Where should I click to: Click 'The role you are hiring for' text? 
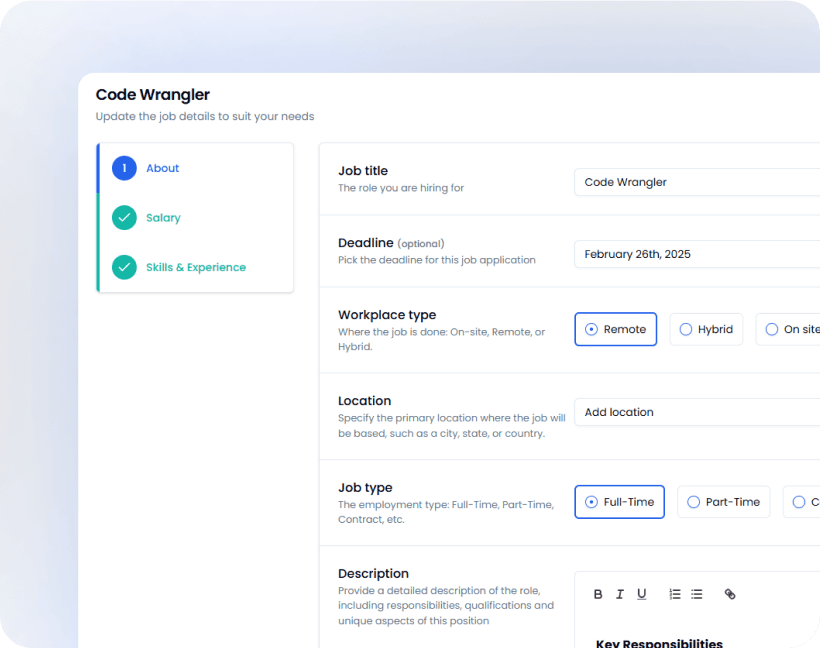coord(401,188)
